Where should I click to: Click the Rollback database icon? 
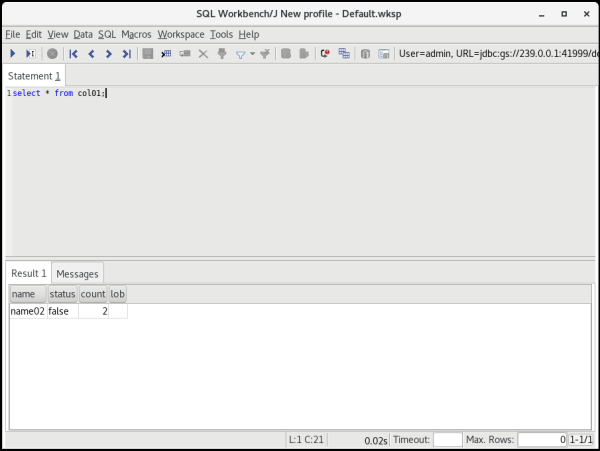pos(304,54)
